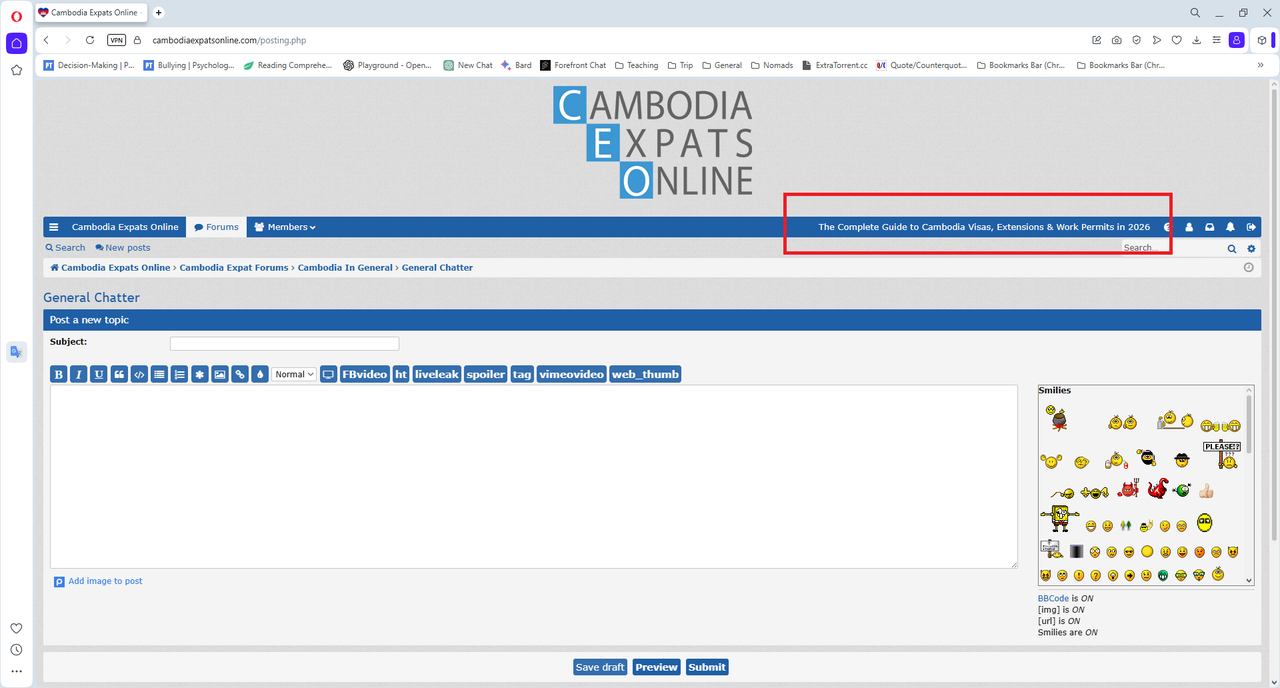1280x688 pixels.
Task: Open the forum hamburger quick links menu
Action: [54, 227]
